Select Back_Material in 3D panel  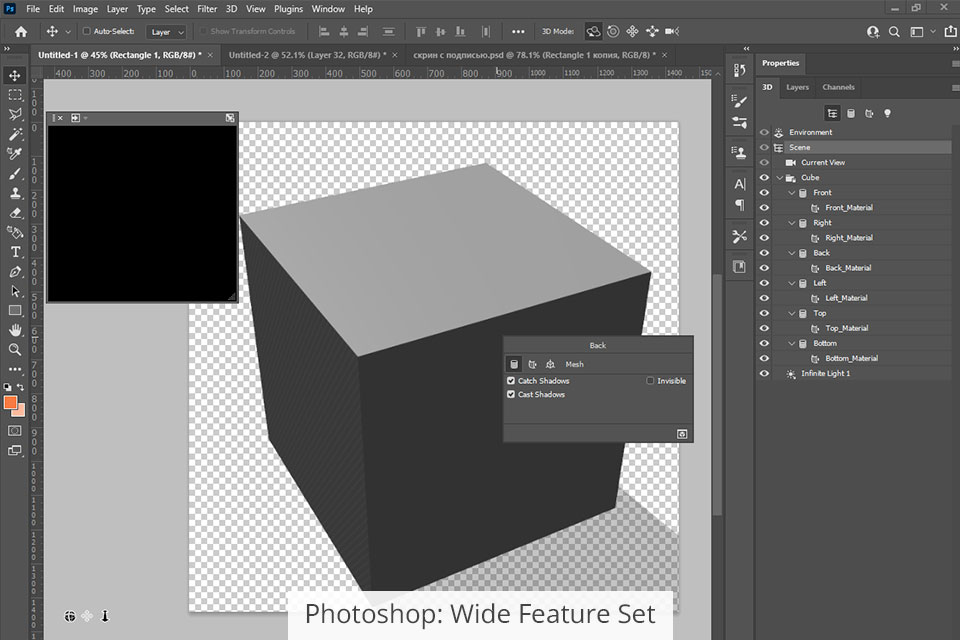click(848, 268)
